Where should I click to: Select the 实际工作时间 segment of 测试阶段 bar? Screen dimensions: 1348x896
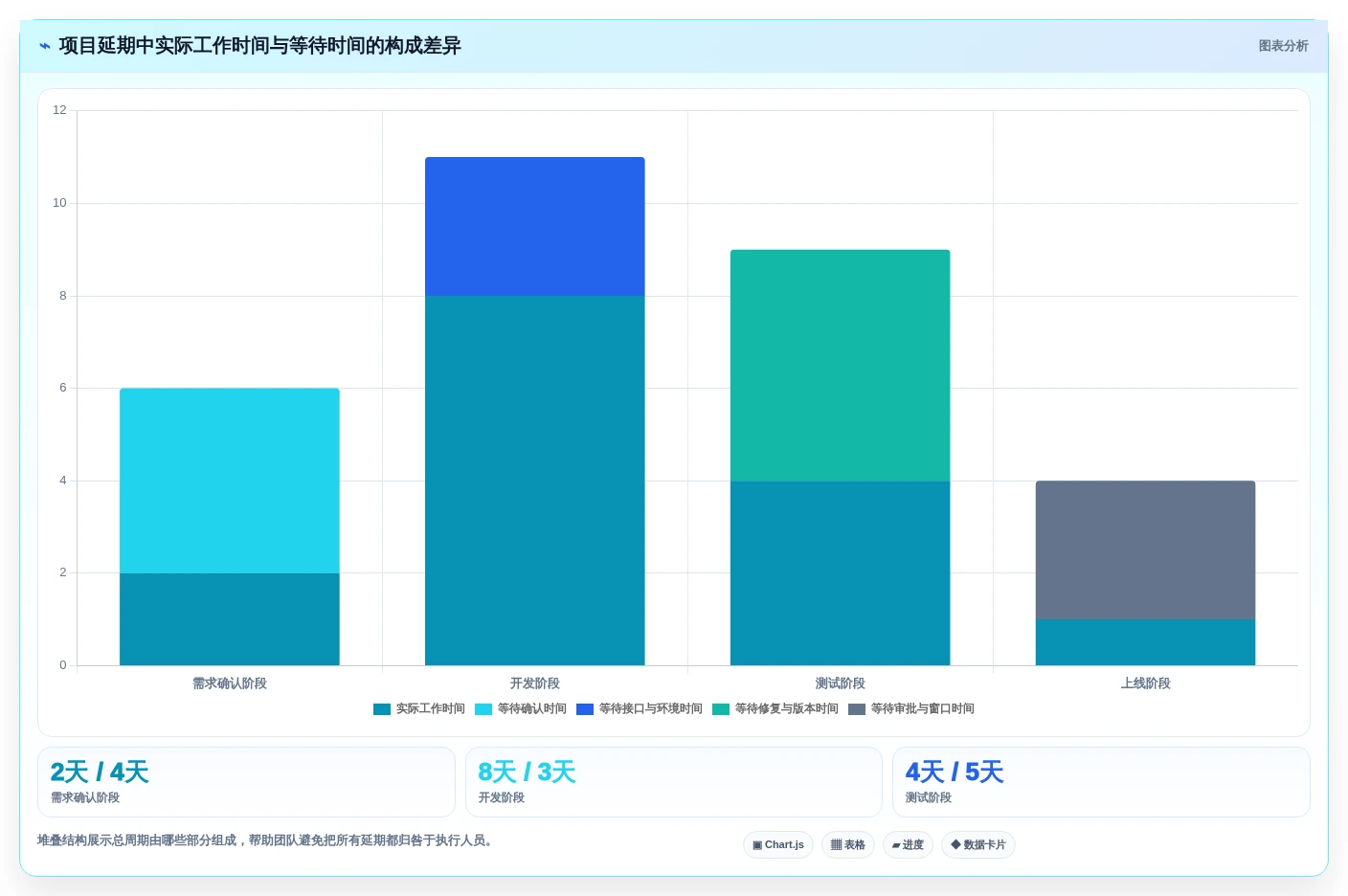pyautogui.click(x=841, y=572)
